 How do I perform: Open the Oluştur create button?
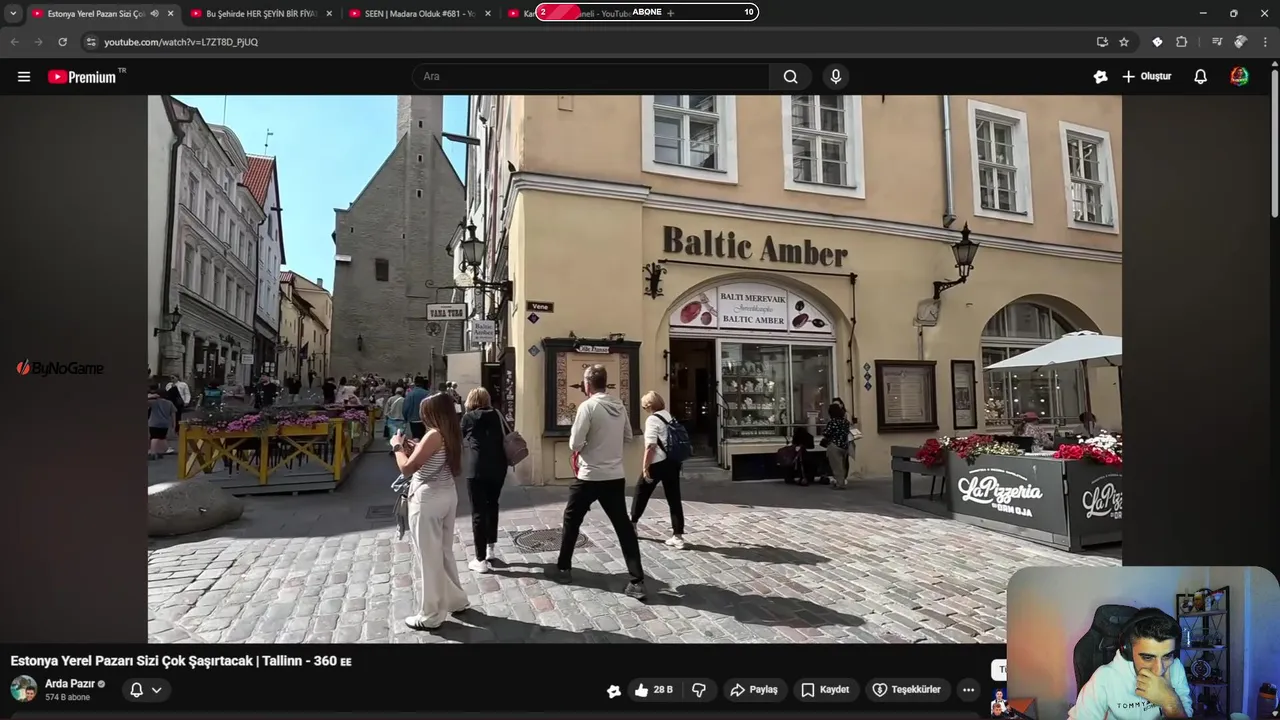click(x=1146, y=76)
